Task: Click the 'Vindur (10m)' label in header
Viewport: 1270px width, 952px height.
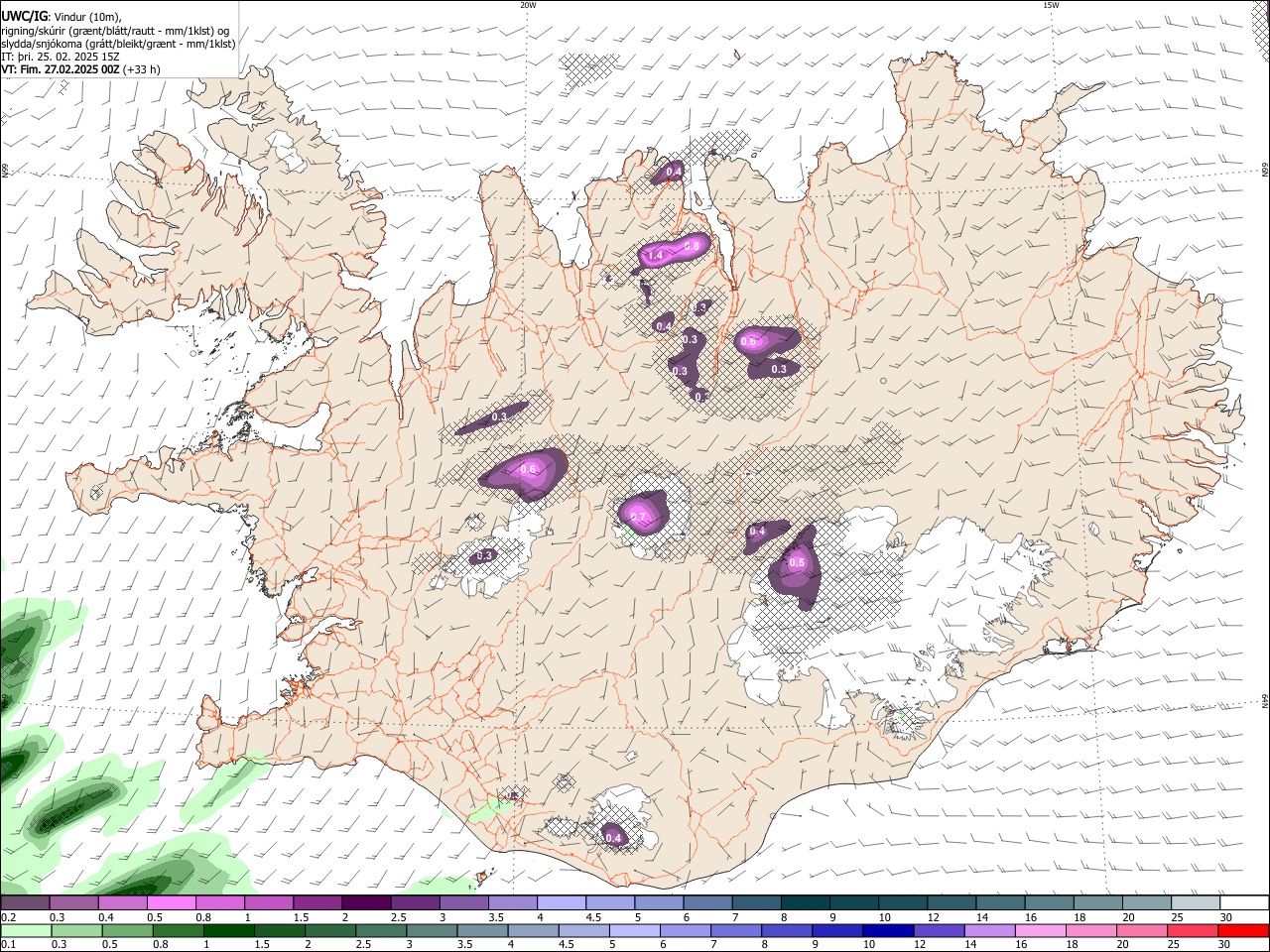Action: pyautogui.click(x=86, y=16)
